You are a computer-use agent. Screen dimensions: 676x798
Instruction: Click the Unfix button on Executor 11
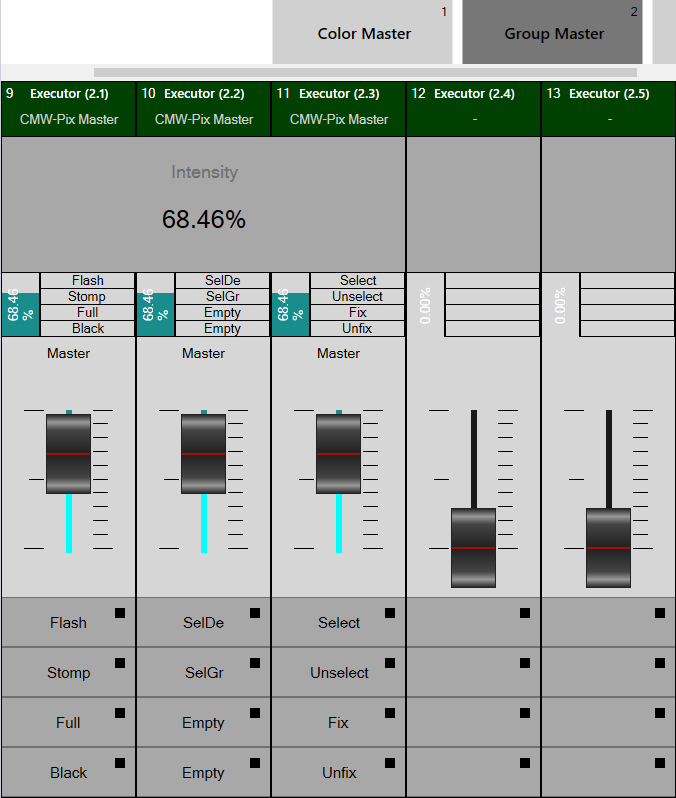(x=338, y=772)
